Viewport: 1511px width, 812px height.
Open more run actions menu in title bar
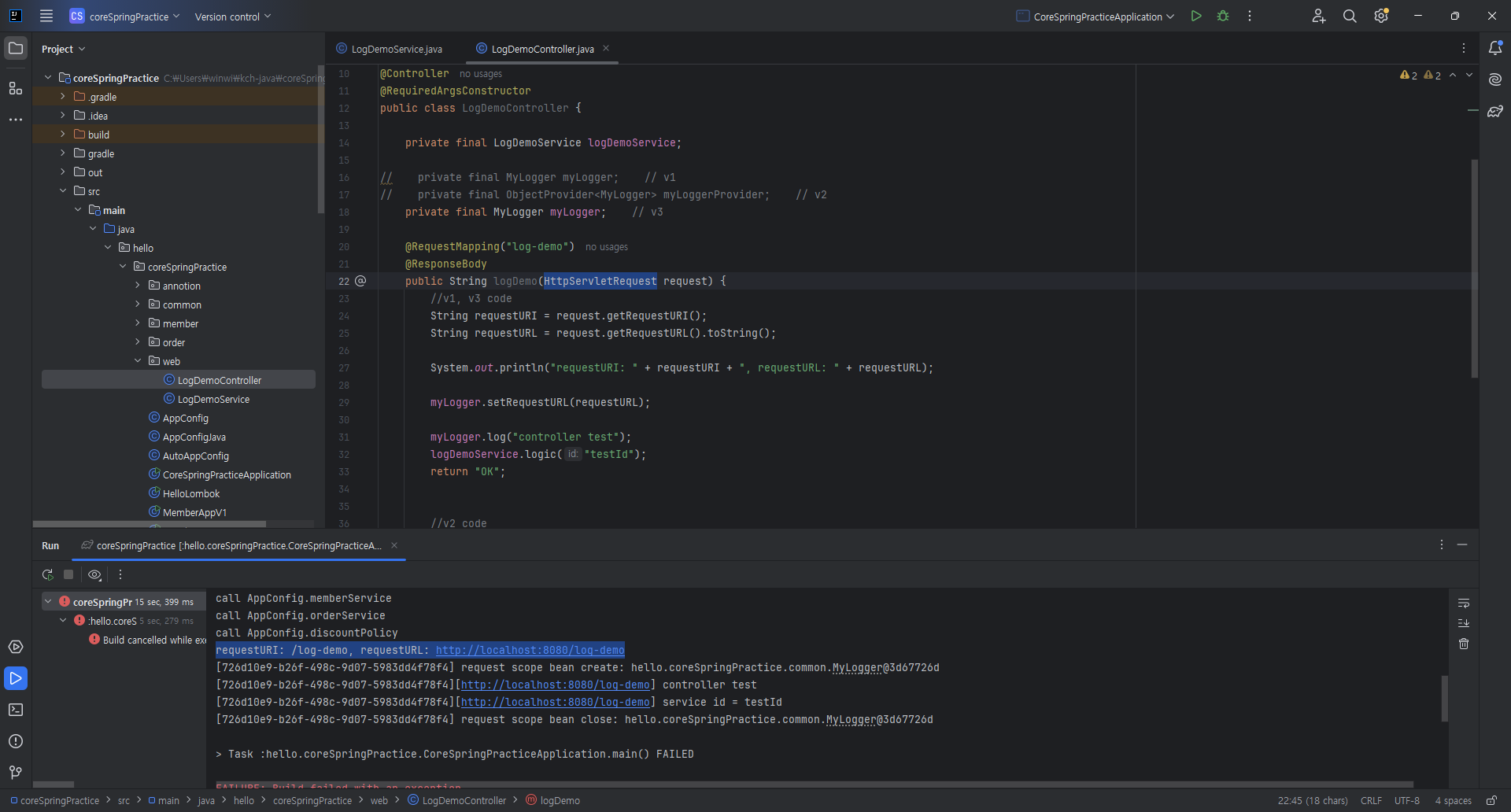coord(1250,16)
